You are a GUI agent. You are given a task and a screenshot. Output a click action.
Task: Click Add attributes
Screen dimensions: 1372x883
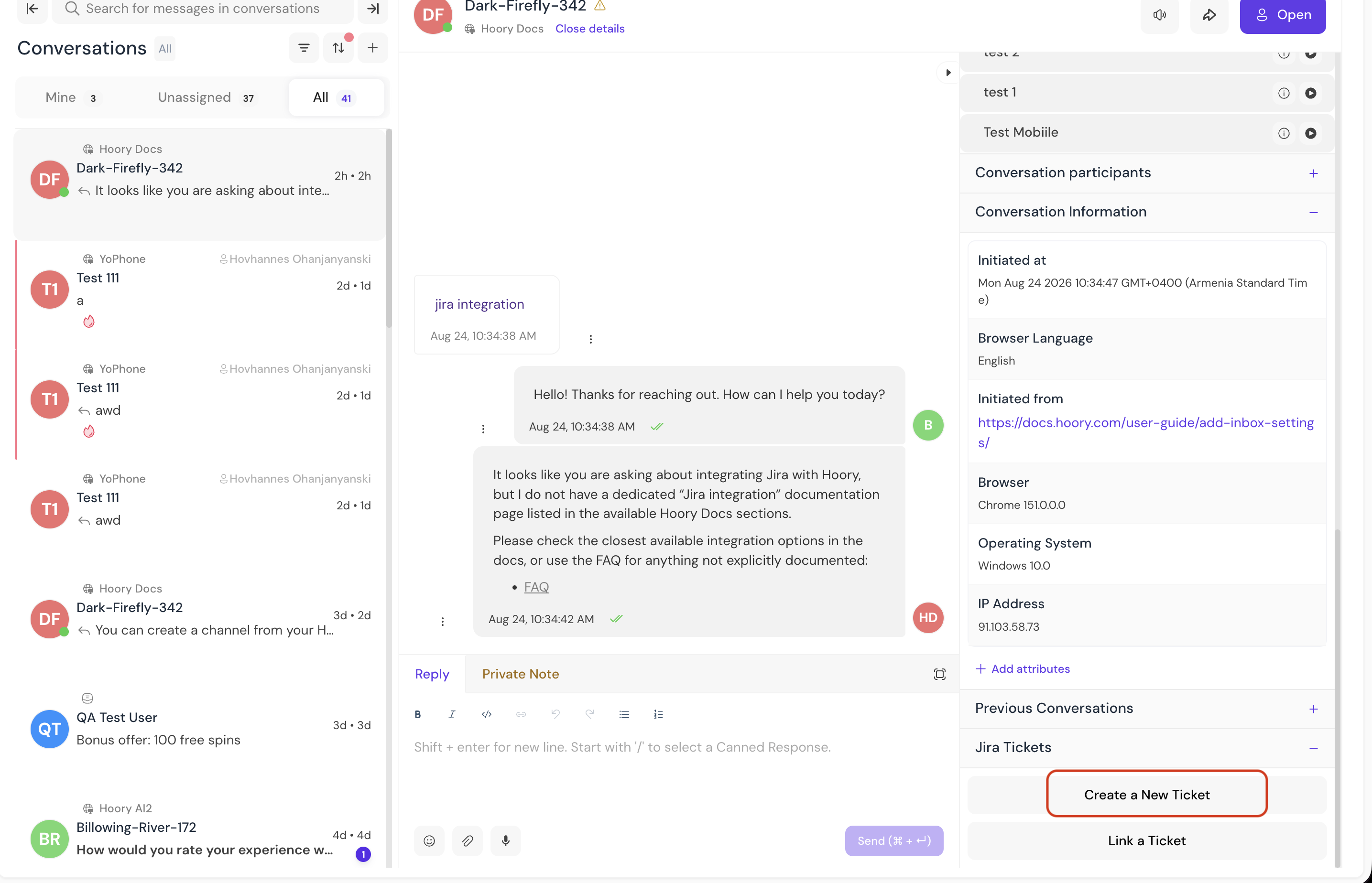point(1023,669)
